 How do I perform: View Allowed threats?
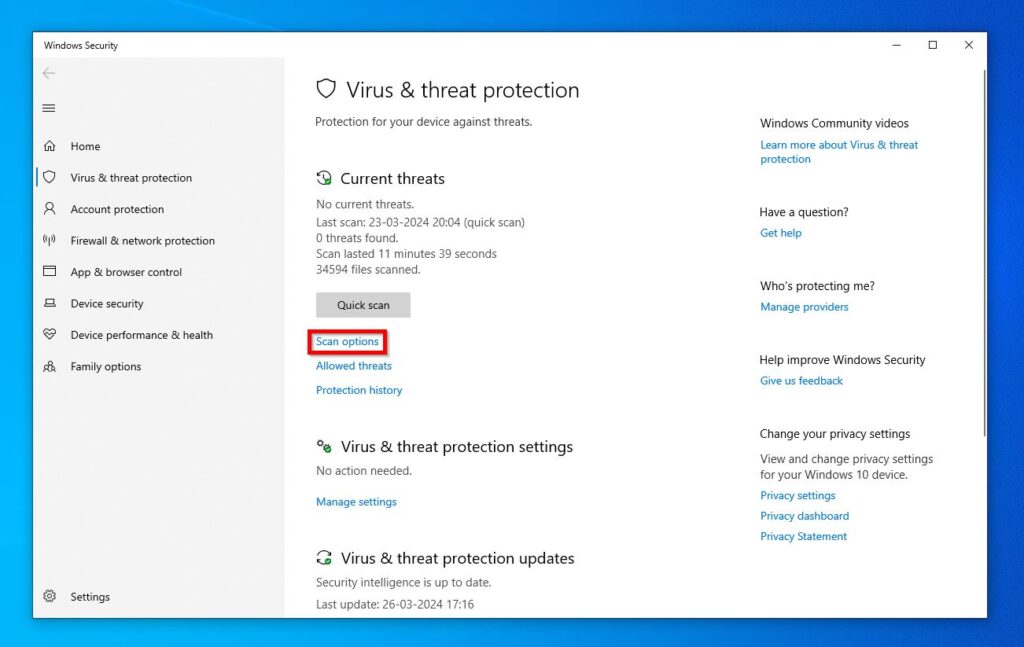click(353, 366)
